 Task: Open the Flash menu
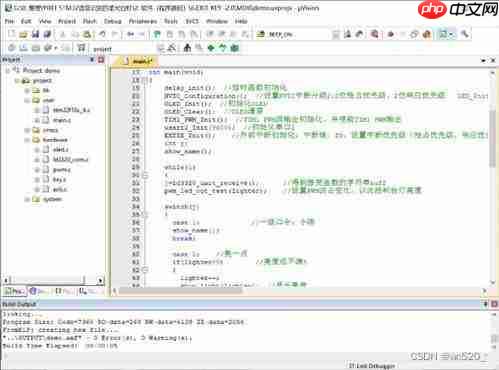(89, 21)
